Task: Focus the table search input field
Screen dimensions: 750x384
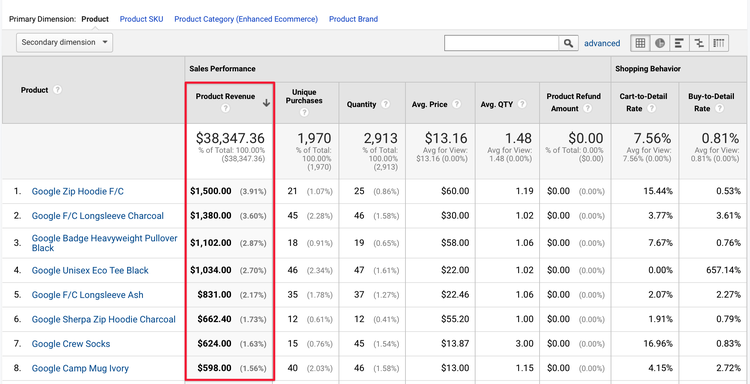Action: point(502,43)
